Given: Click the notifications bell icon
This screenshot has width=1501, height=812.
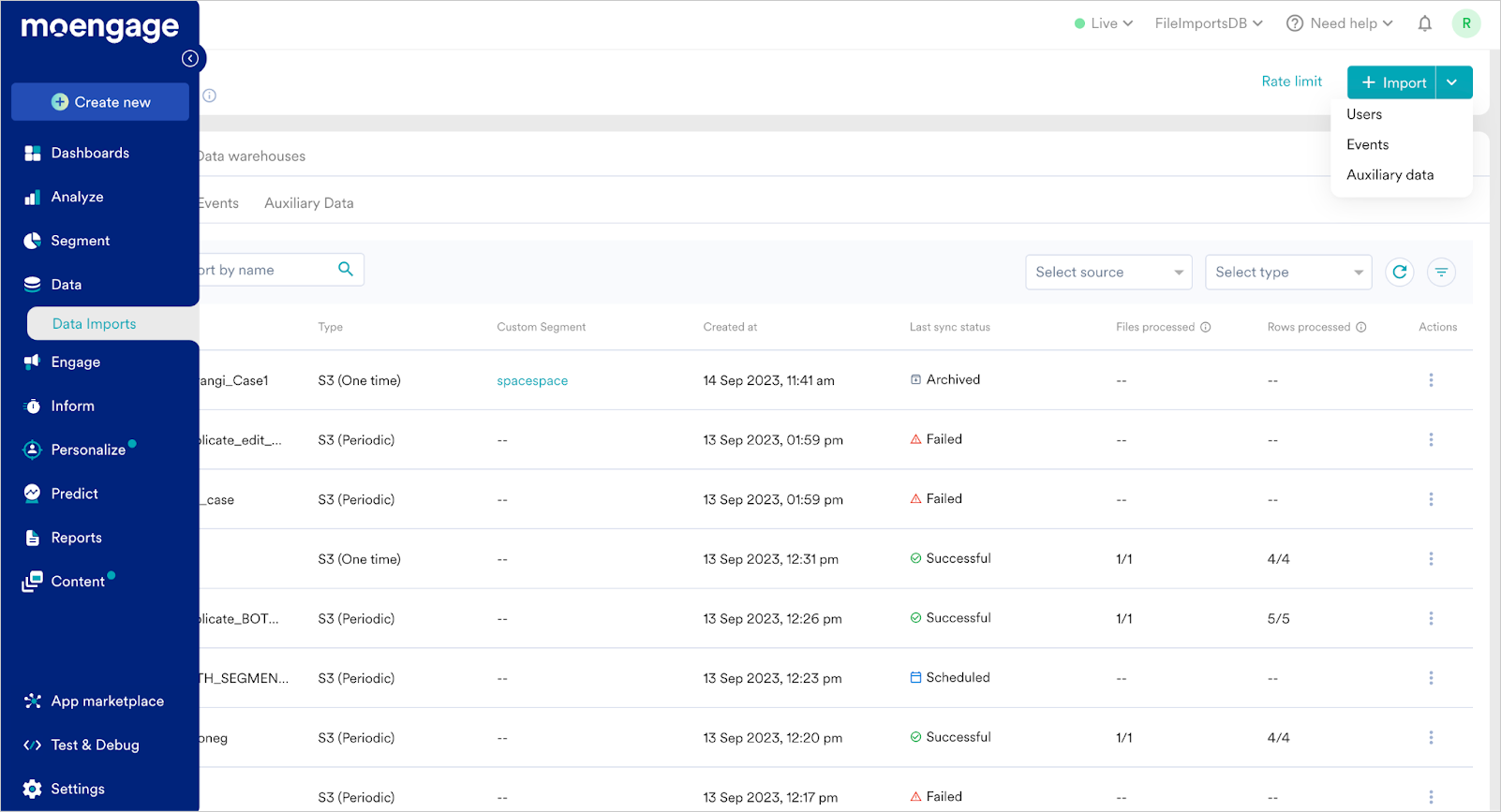Looking at the screenshot, I should pos(1424,23).
